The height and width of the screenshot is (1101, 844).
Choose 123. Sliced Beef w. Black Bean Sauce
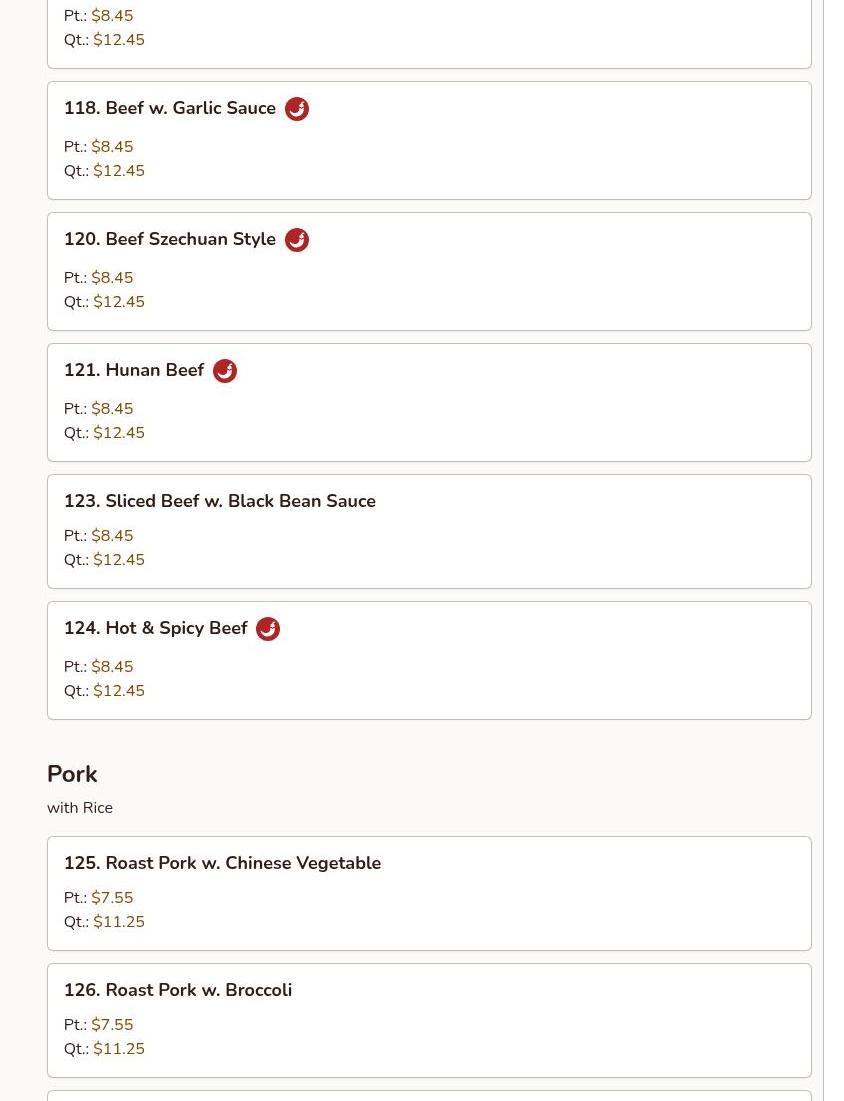(x=220, y=501)
